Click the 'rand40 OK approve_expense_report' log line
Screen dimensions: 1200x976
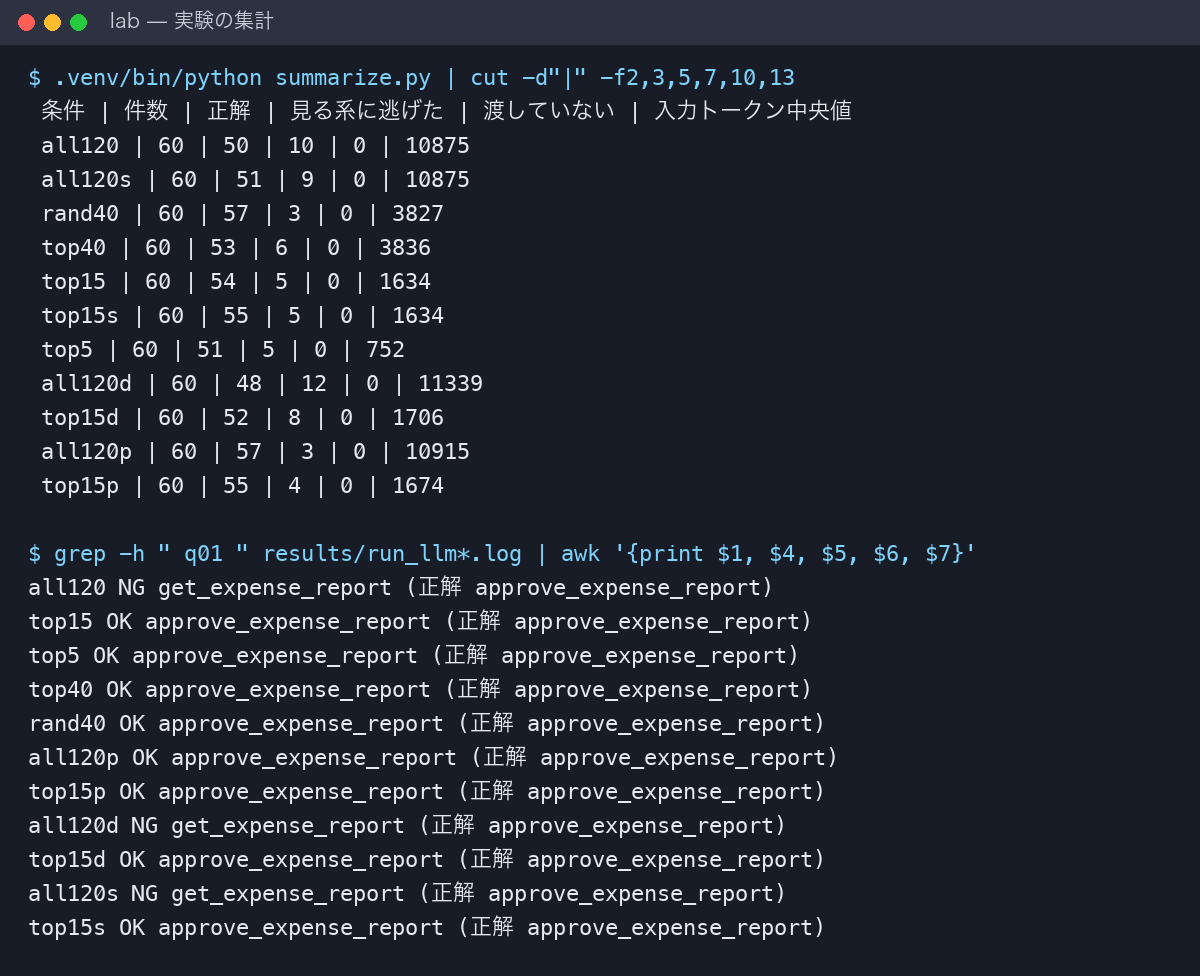pyautogui.click(x=427, y=724)
